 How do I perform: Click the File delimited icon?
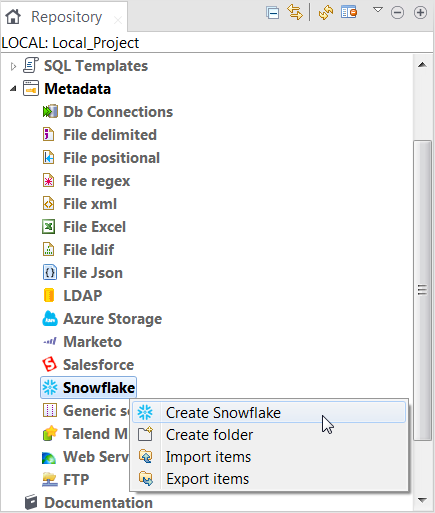click(x=49, y=134)
